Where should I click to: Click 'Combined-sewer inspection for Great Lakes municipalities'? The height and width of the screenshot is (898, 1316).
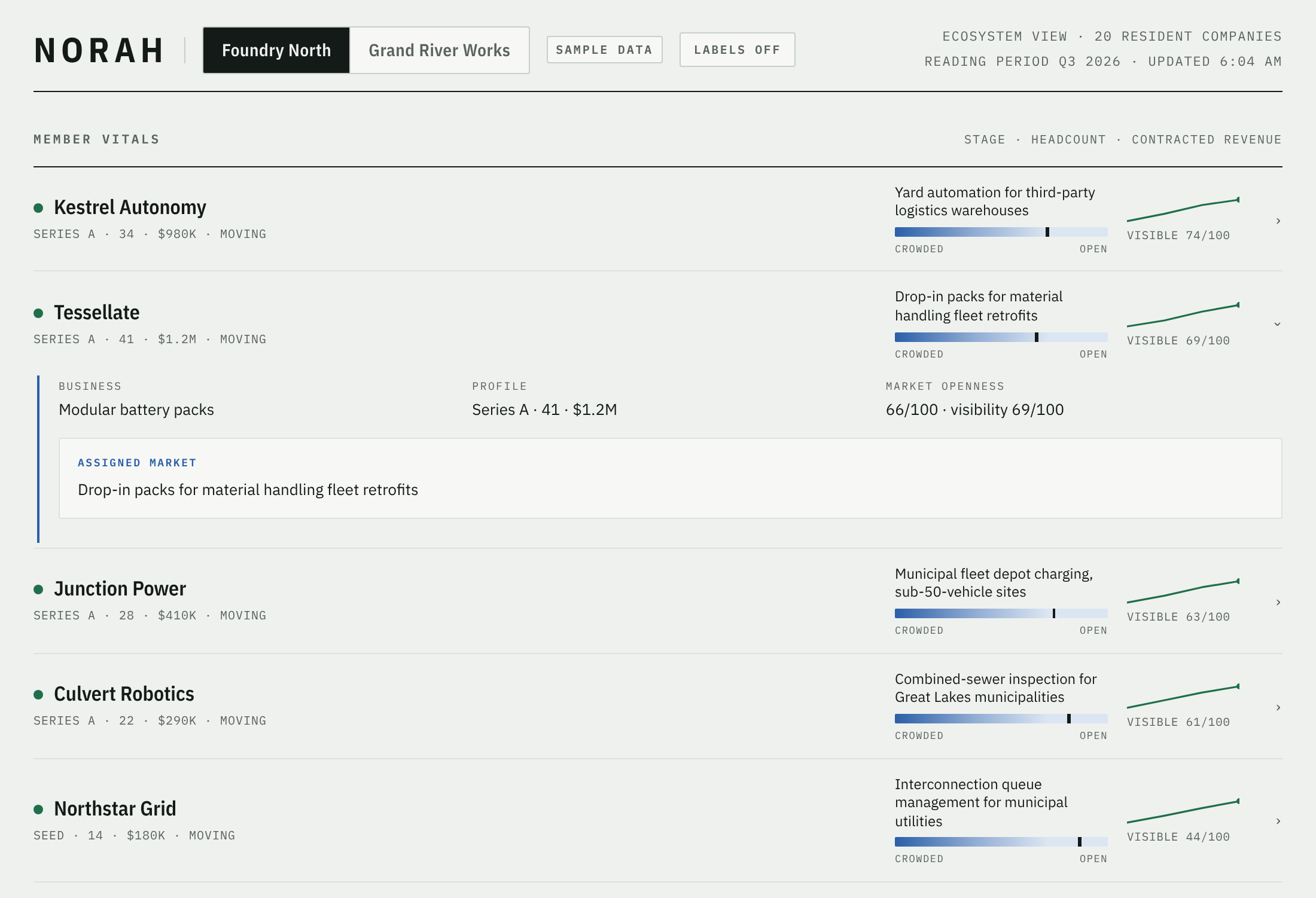[x=995, y=688]
